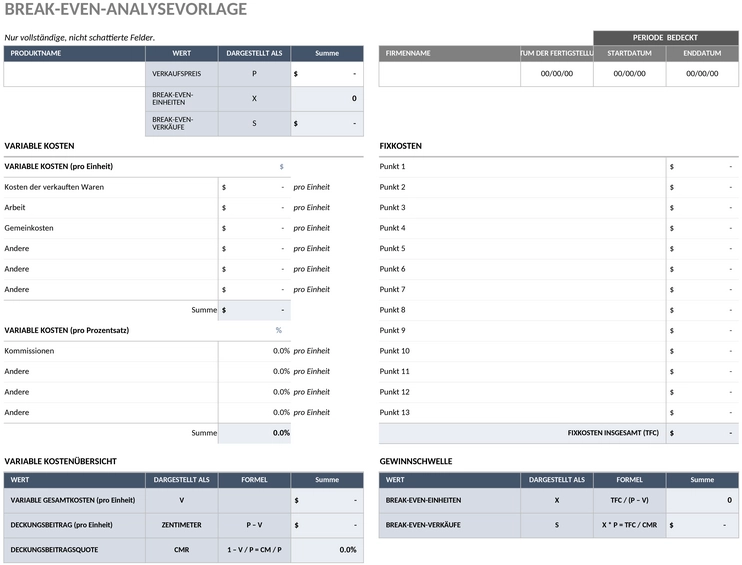
Task: Select formula cell 1 – V / P = CM / P
Action: (254, 550)
